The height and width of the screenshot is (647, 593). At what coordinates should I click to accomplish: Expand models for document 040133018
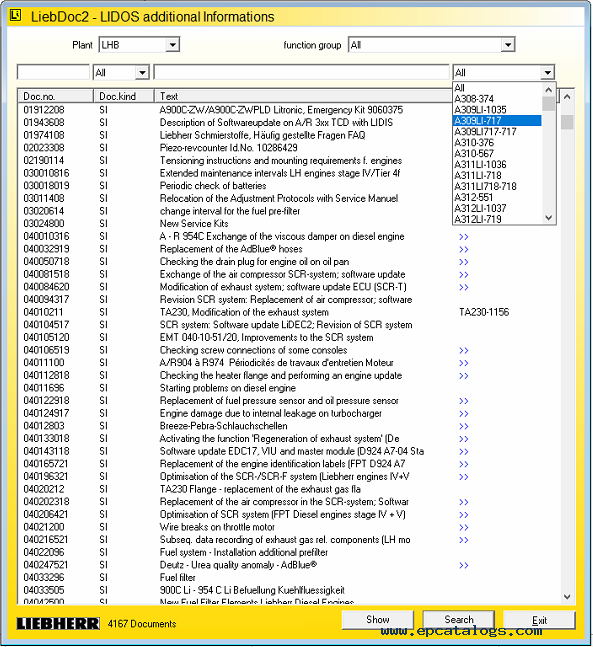click(464, 439)
